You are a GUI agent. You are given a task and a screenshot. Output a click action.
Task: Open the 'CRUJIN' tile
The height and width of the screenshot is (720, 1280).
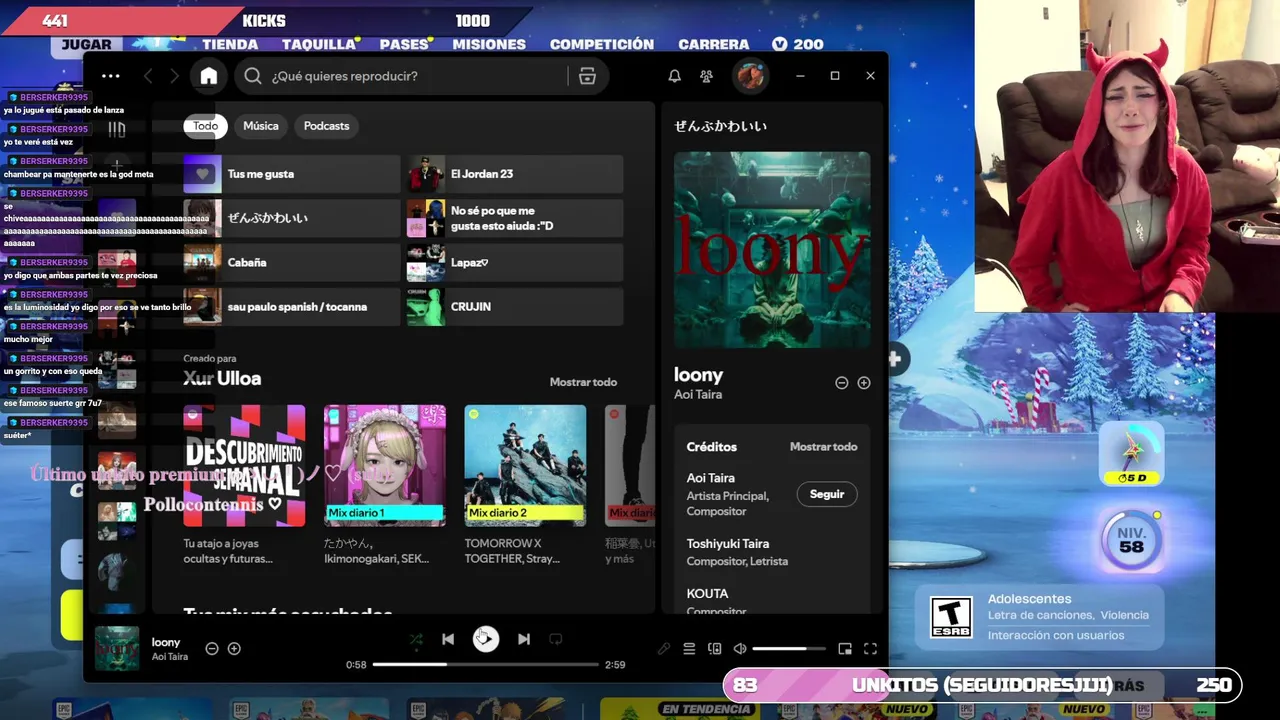[515, 307]
